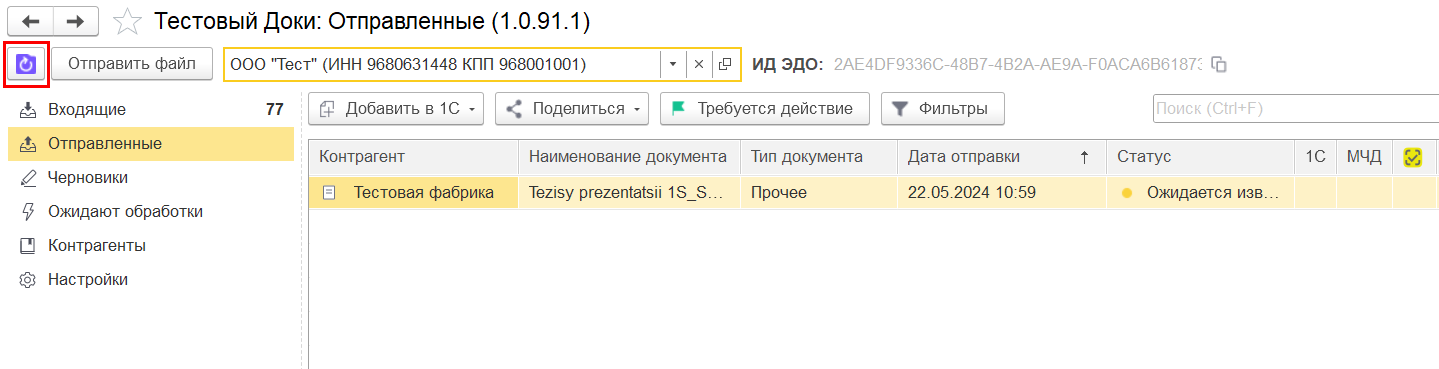
Task: Click the Входящие unread count 77
Action: (274, 110)
